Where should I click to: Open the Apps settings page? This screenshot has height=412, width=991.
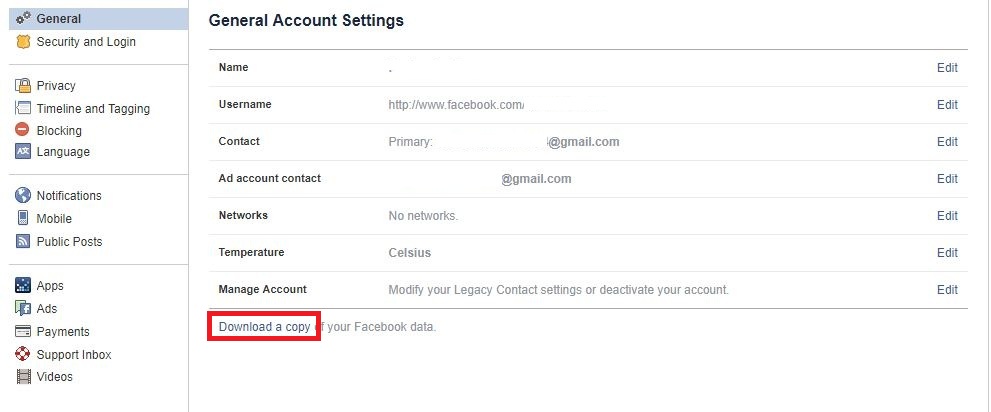50,286
